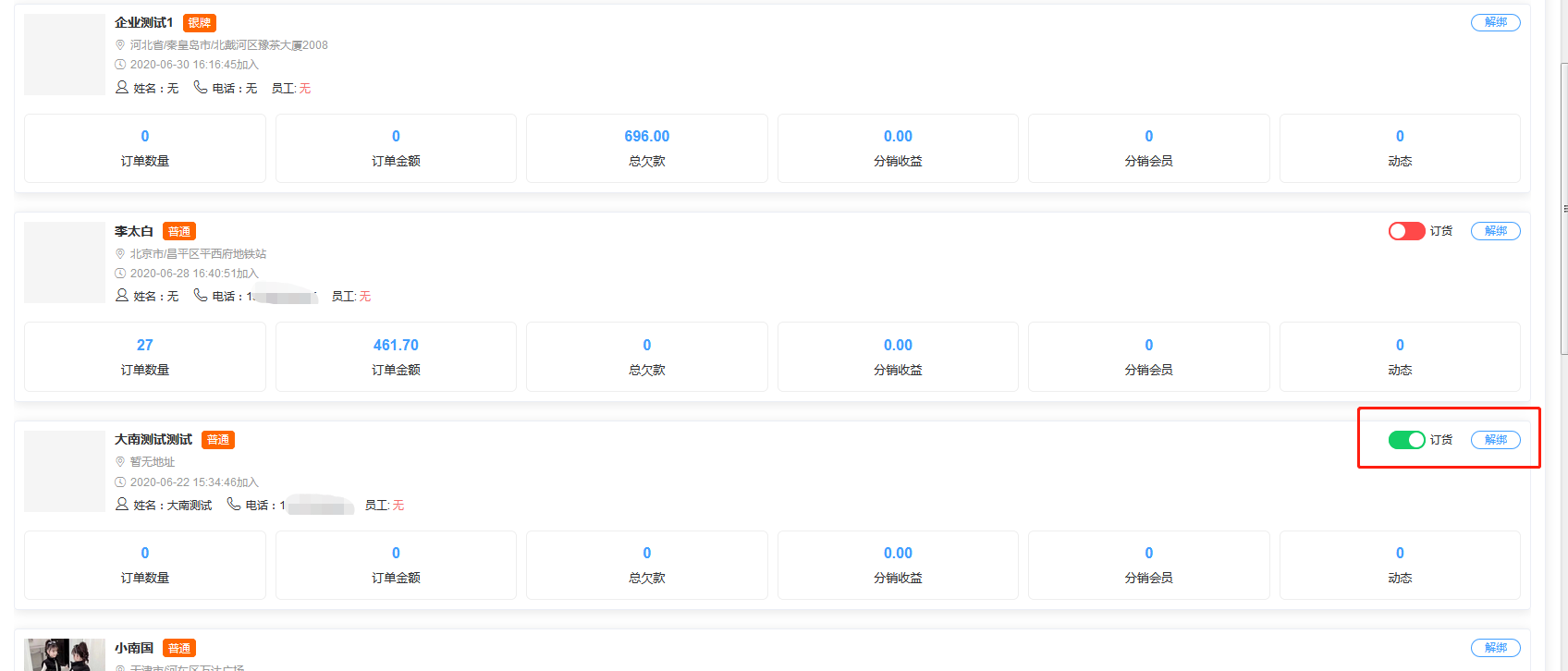Click 姓名：大南测试 text
Image resolution: width=1568 pixels, height=671 pixels.
tap(173, 506)
